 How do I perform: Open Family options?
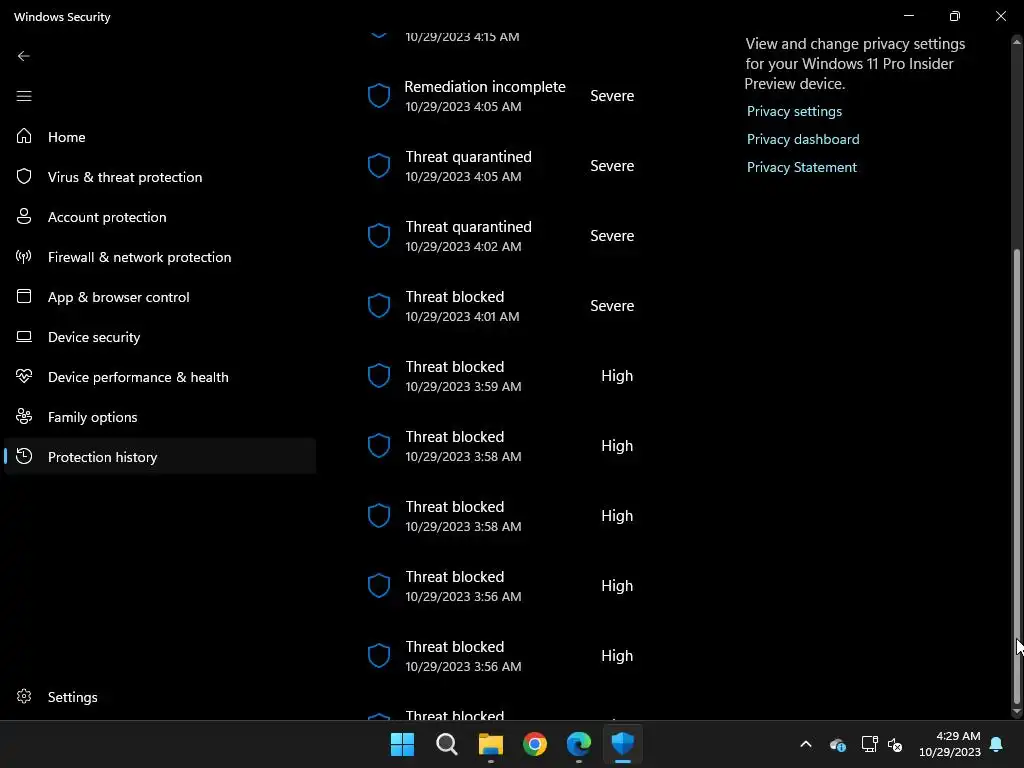(160, 417)
